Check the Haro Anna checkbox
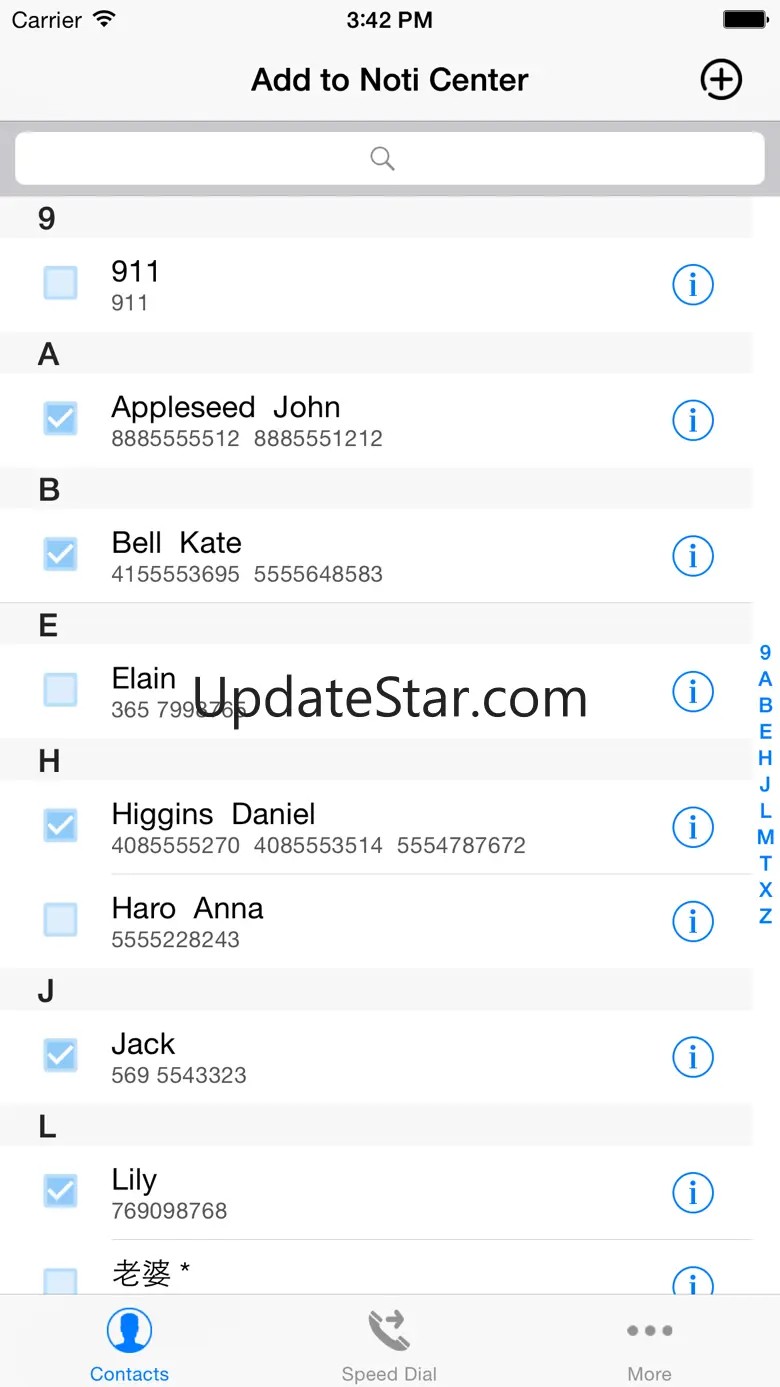 61,919
